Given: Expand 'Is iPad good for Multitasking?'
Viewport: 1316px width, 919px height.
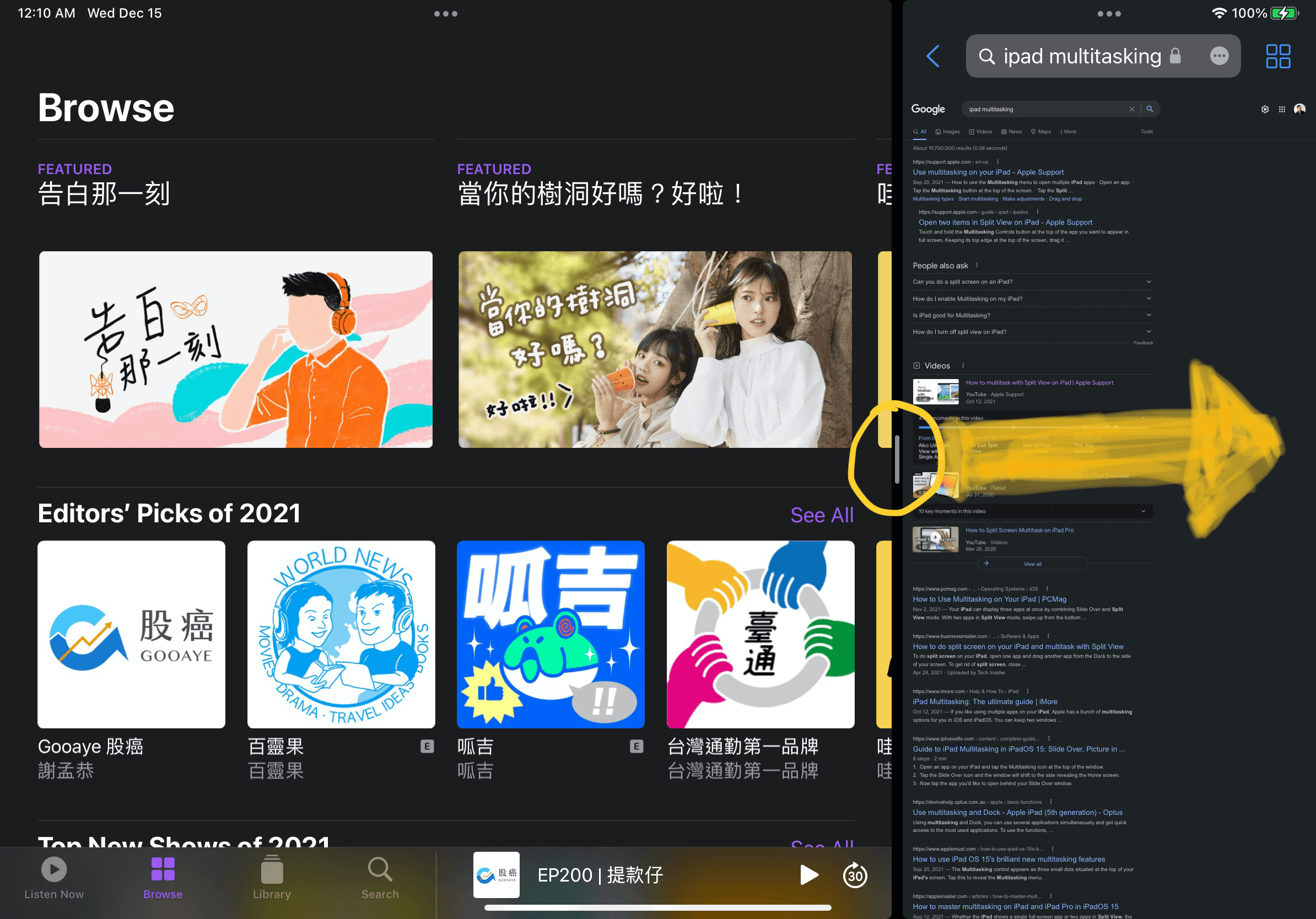Looking at the screenshot, I should tap(1032, 315).
